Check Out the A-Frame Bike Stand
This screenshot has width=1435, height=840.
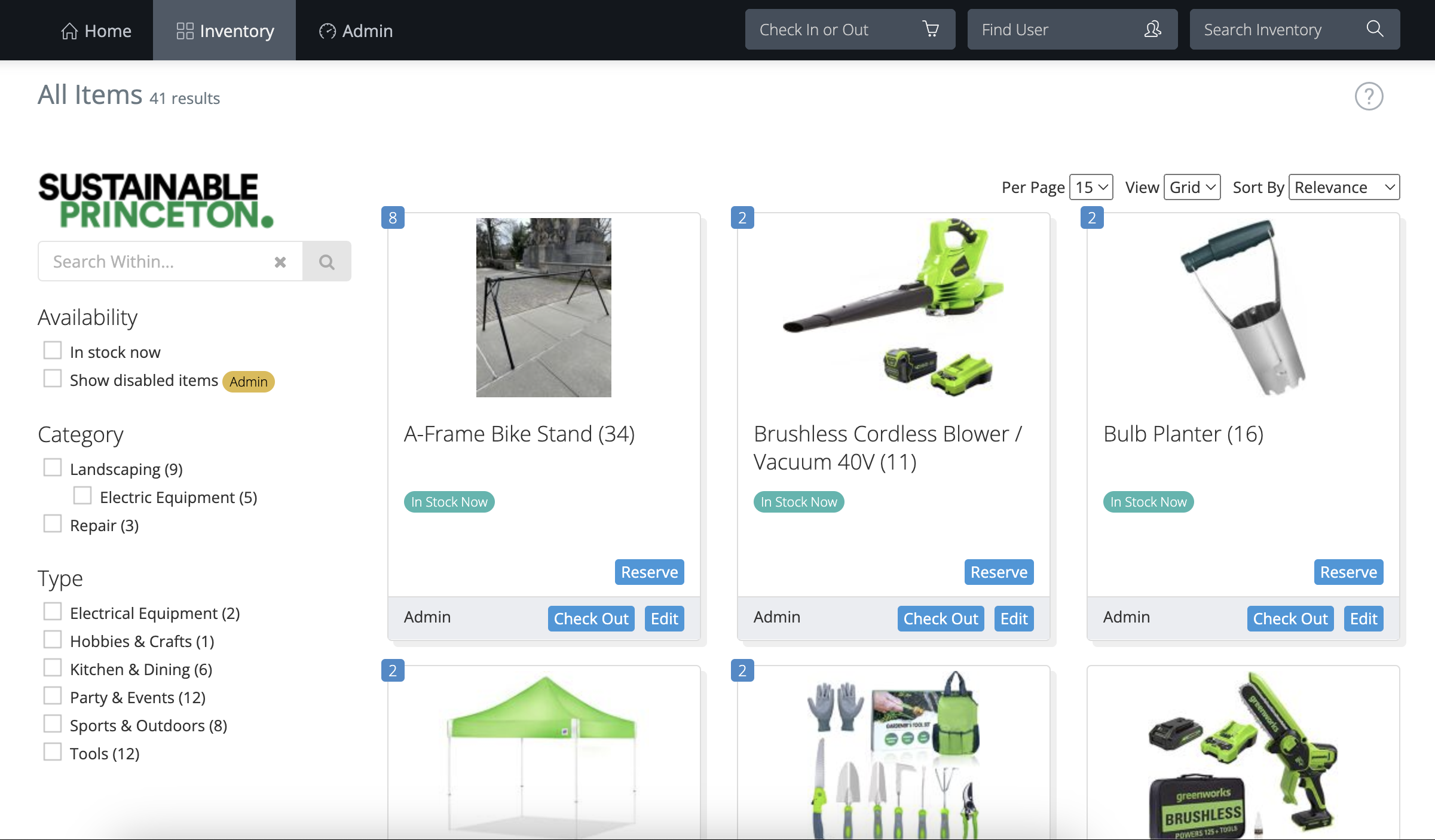pyautogui.click(x=591, y=619)
